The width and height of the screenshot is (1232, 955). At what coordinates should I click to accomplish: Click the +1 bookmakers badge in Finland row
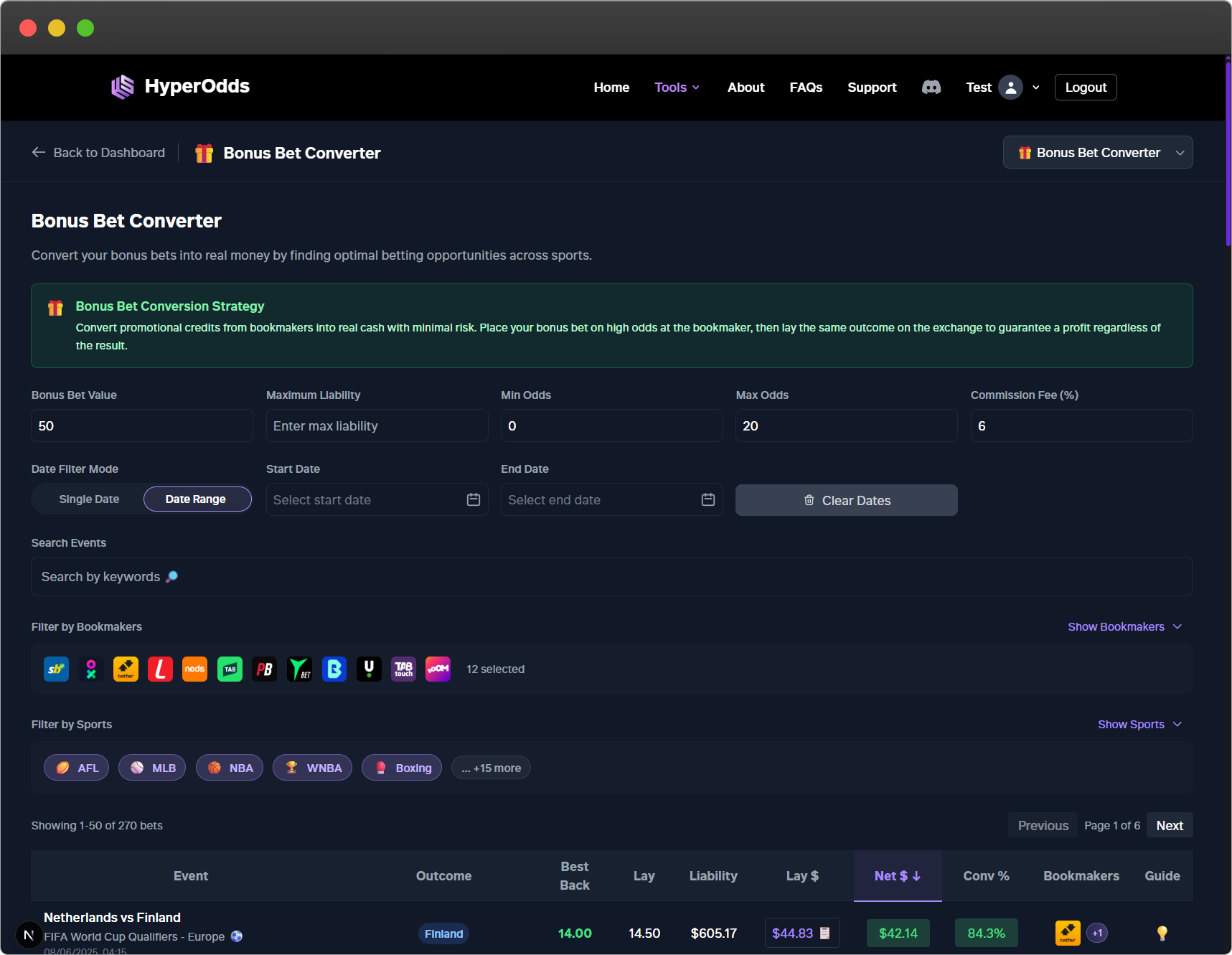click(x=1097, y=933)
